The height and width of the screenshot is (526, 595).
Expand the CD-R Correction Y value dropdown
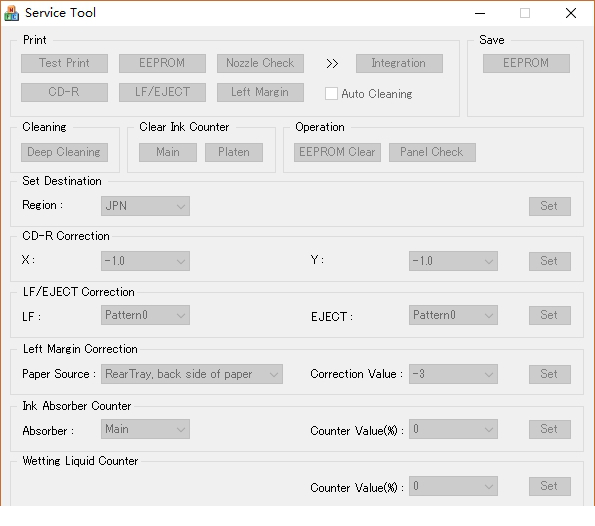tap(453, 261)
